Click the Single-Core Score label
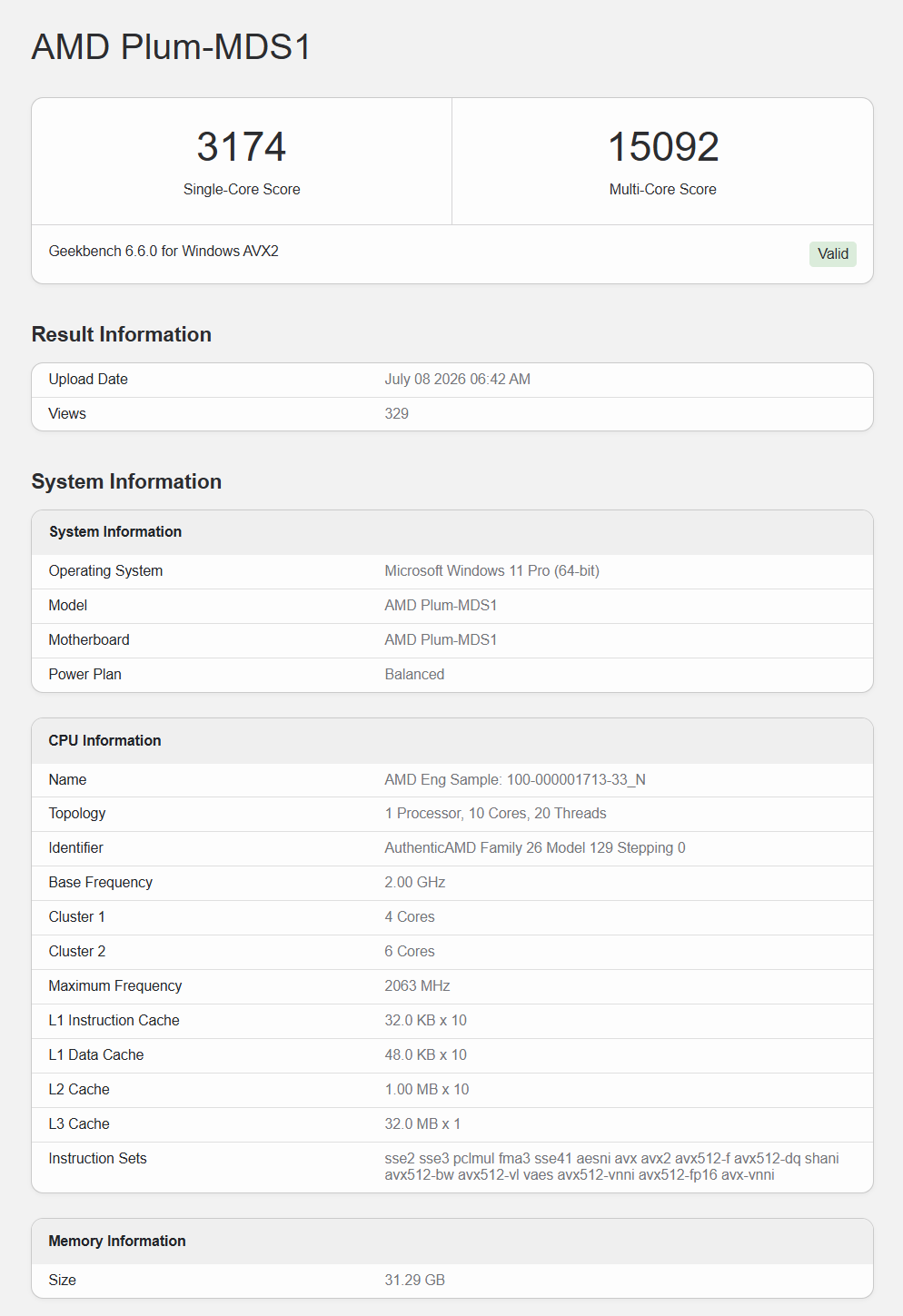Viewport: 903px width, 1316px height. 242,189
